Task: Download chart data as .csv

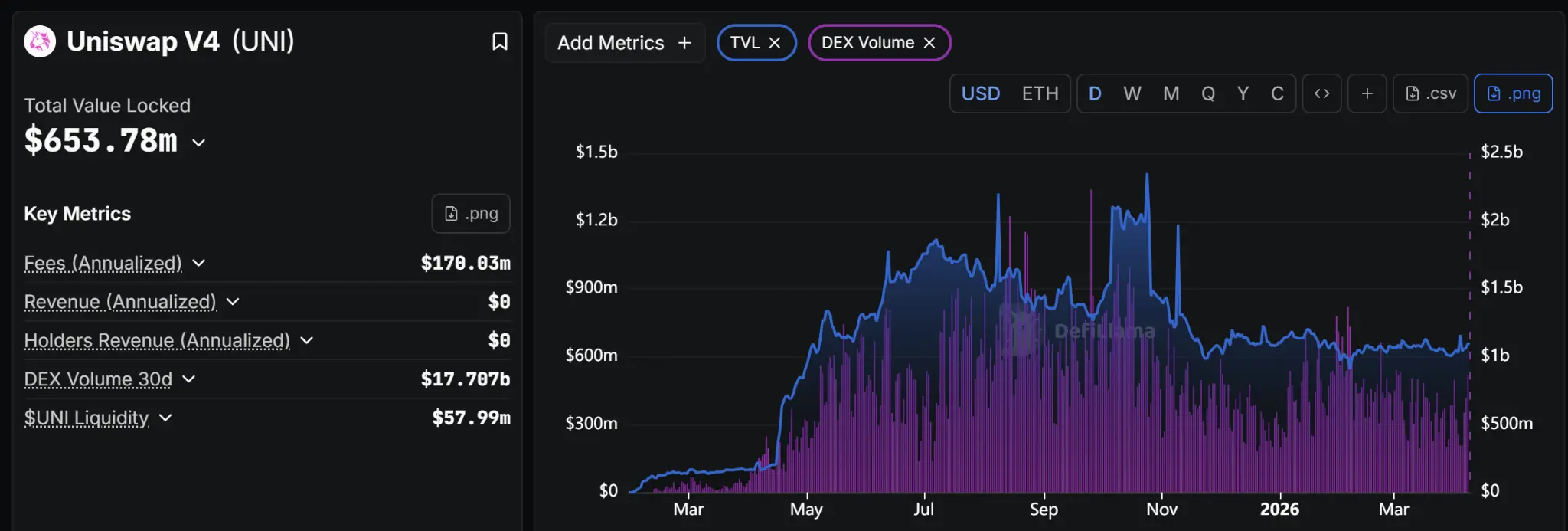Action: coord(1430,93)
